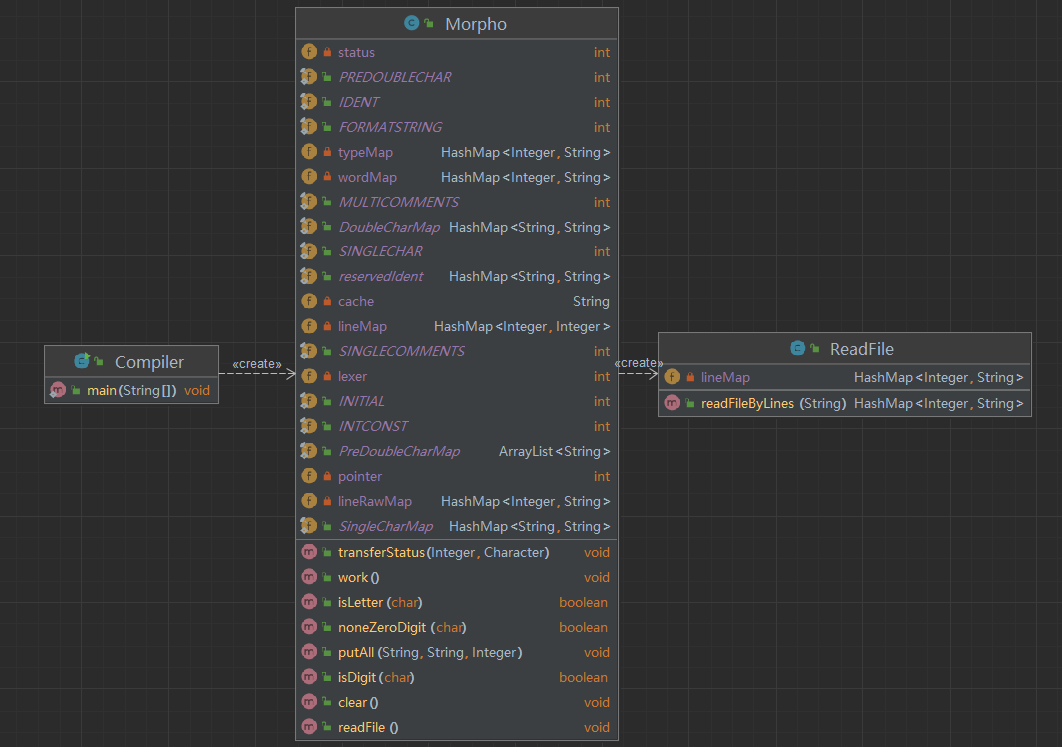Select the putAll method entry
This screenshot has height=747, width=1062.
tap(430, 652)
